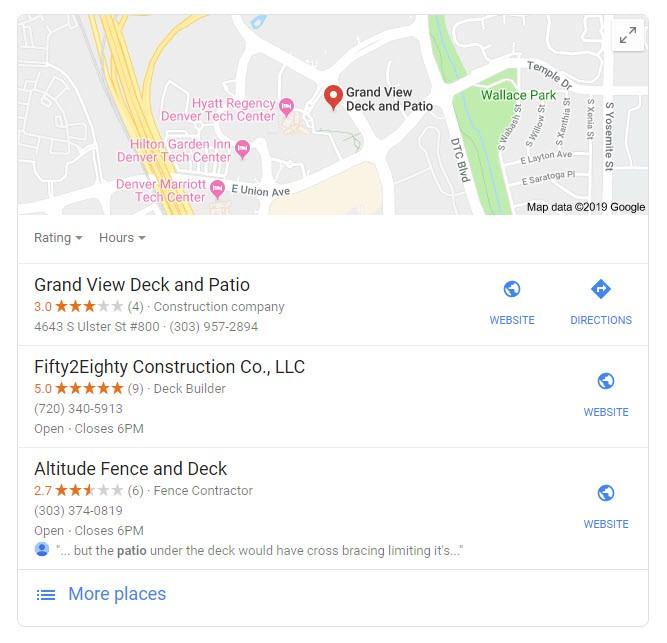Screen dimensions: 667x643
Task: Get directions to Grand View Deck and Patio
Action: (x=601, y=289)
